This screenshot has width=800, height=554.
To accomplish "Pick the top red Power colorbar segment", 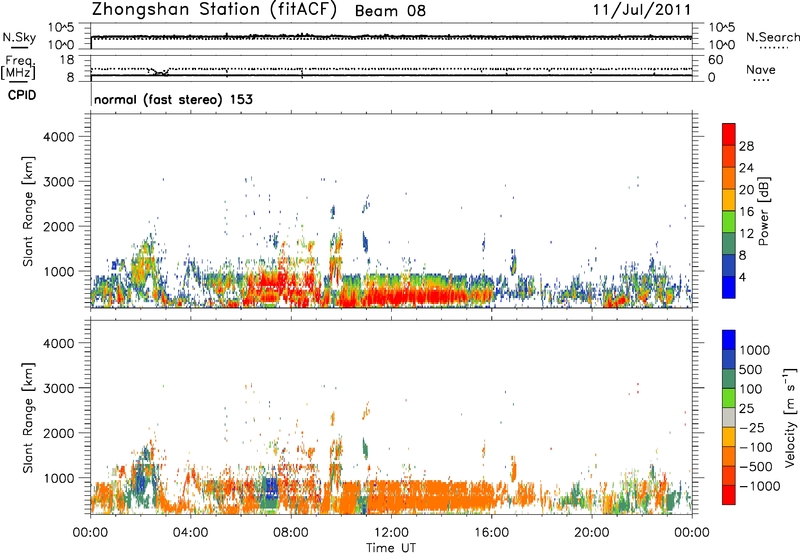I will tap(729, 135).
